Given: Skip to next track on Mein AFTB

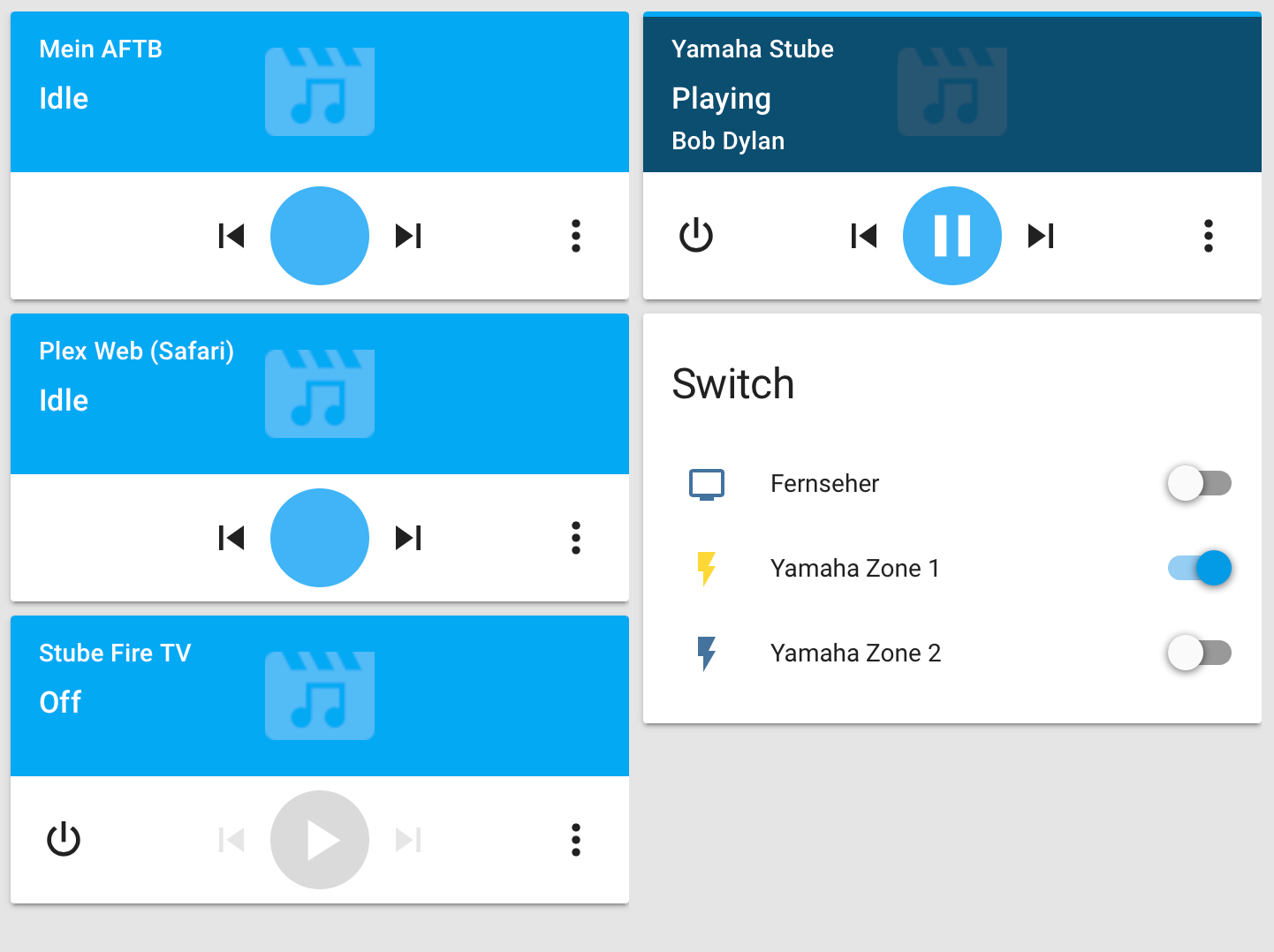Looking at the screenshot, I should coord(408,236).
